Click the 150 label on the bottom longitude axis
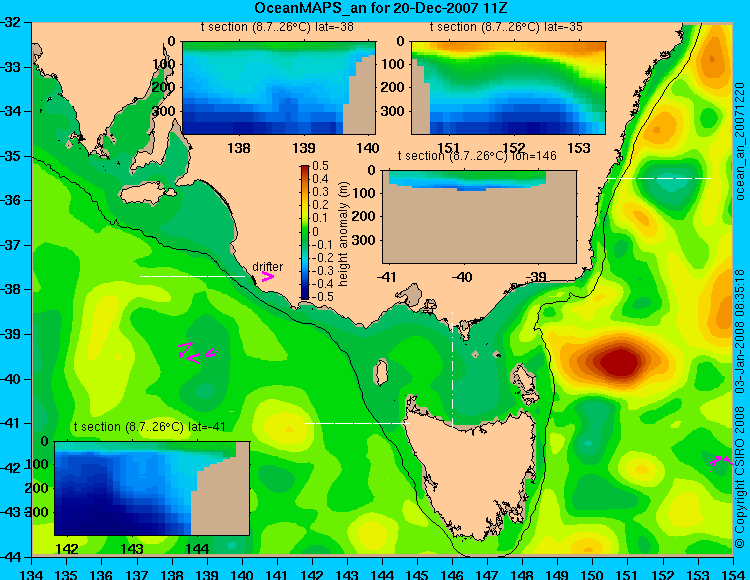 tap(593, 574)
